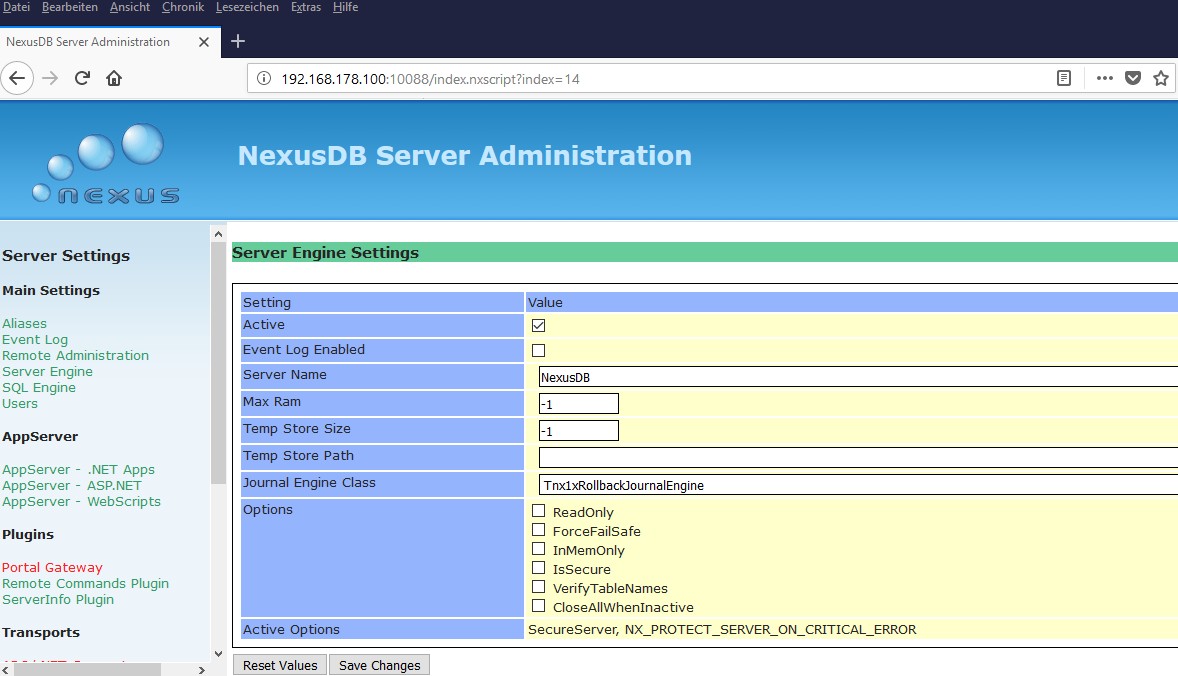Open the Portal Gateway plugin link

(52, 567)
